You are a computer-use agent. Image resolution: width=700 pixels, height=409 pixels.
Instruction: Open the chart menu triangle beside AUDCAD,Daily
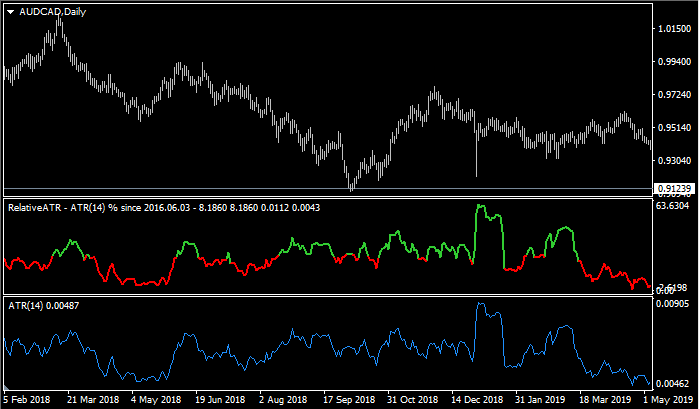(x=10, y=11)
